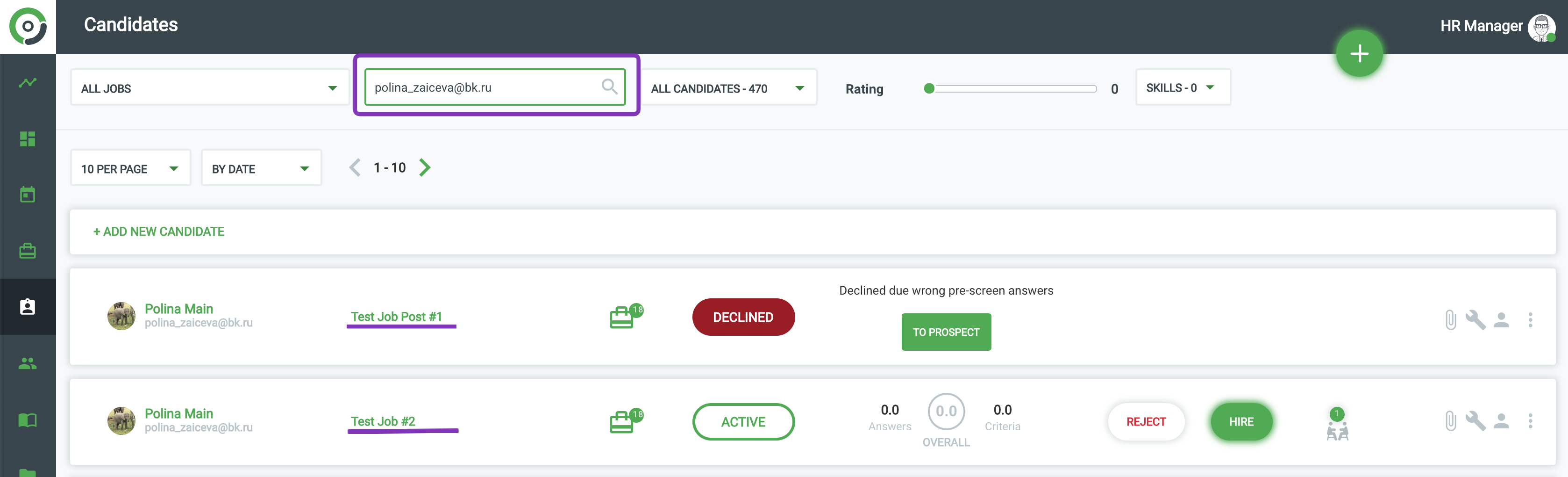Viewport: 1568px width, 477px height.
Task: Click the interview people icon with badge 1
Action: tap(1337, 425)
